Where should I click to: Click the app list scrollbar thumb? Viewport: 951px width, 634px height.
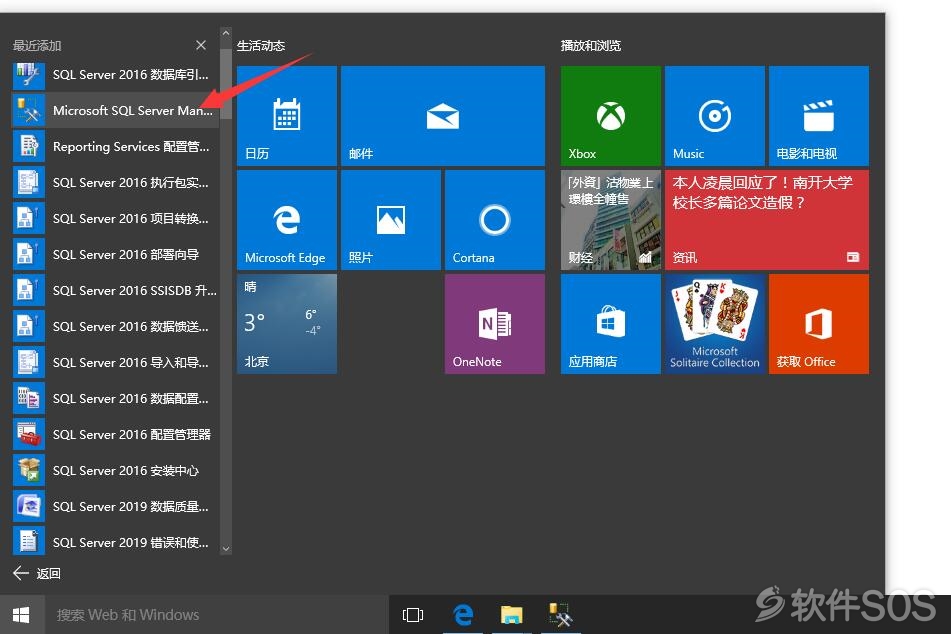(x=226, y=84)
